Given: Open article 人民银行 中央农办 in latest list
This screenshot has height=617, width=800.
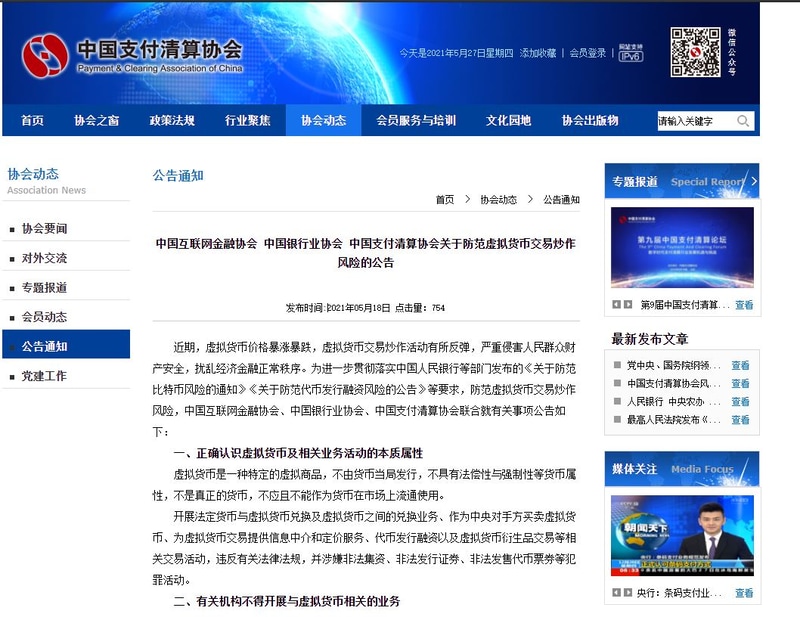Looking at the screenshot, I should point(673,402).
